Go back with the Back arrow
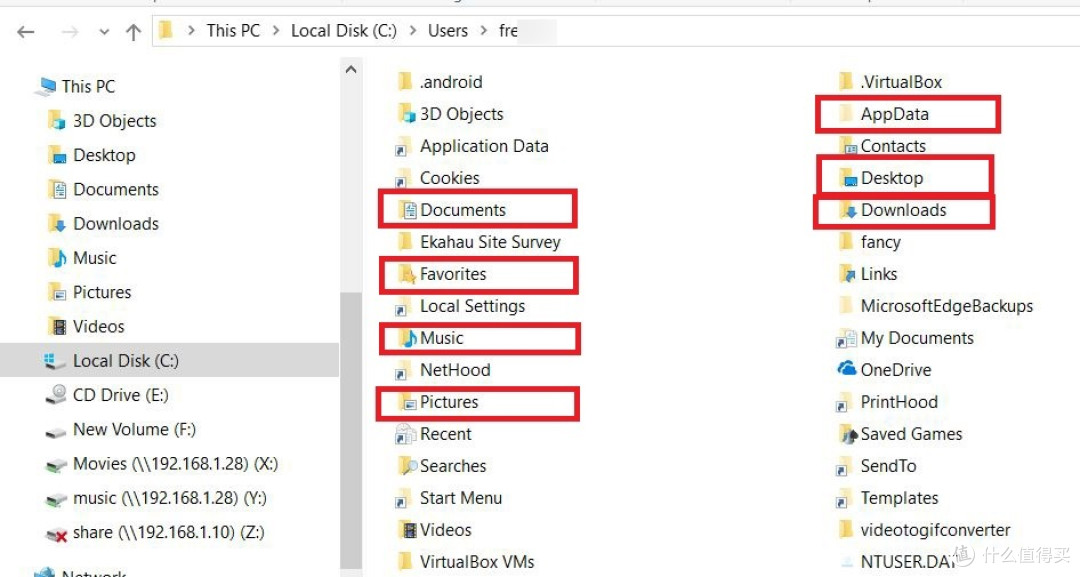This screenshot has width=1080, height=577. point(25,32)
